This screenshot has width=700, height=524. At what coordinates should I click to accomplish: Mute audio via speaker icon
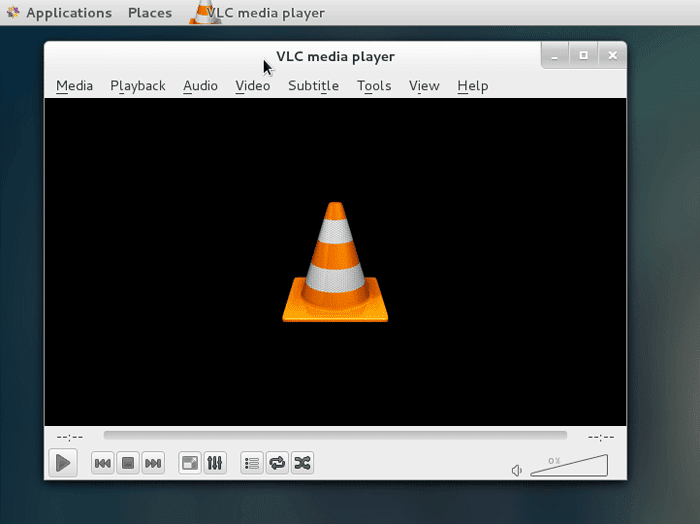(x=517, y=470)
